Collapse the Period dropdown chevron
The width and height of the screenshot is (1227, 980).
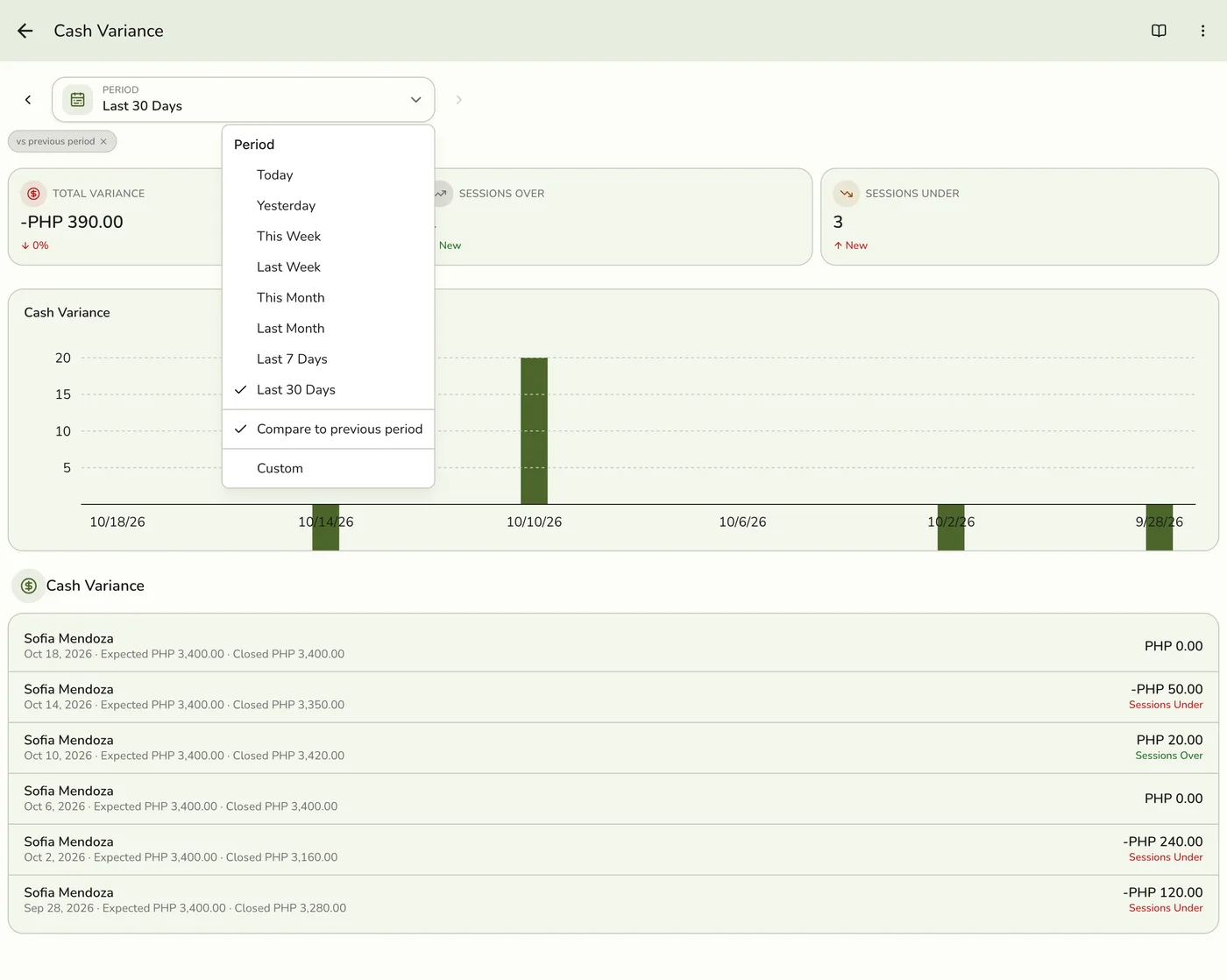416,100
